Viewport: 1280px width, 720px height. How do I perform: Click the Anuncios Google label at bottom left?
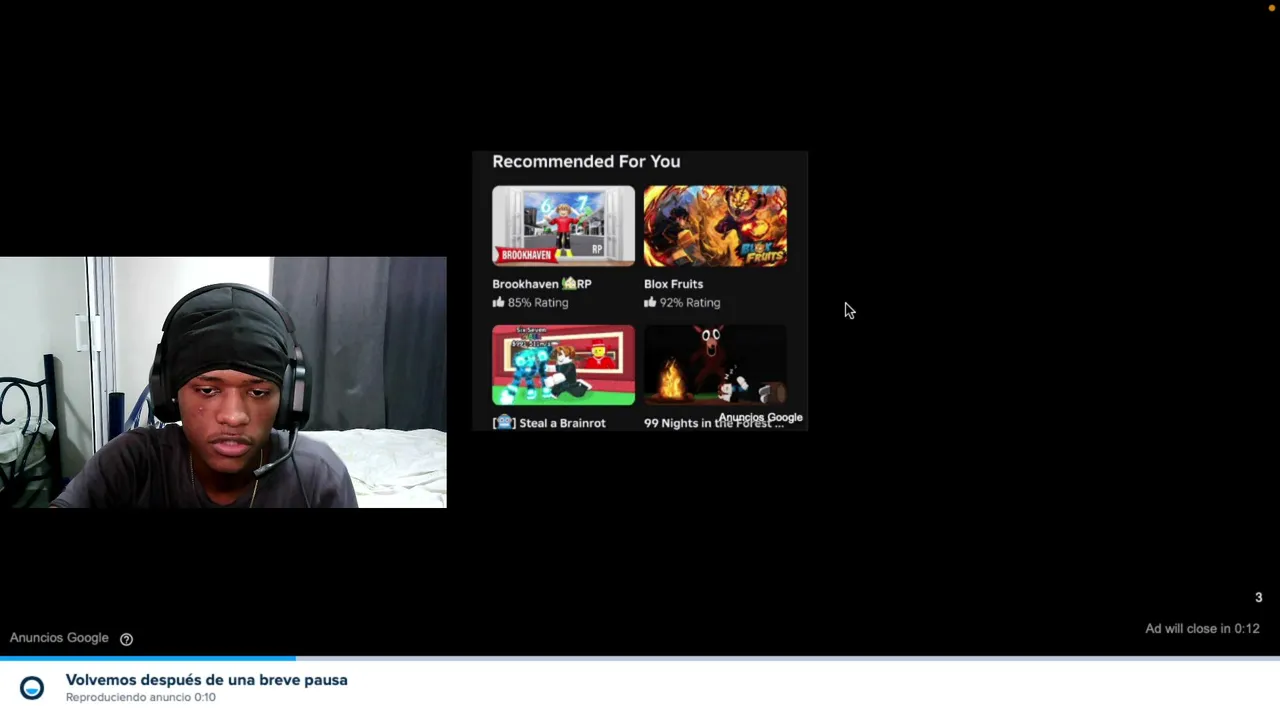59,638
